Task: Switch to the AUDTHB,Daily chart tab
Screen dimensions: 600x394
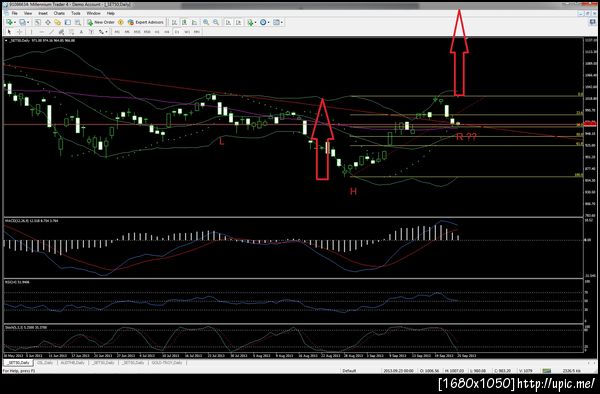Action: click(x=72, y=362)
